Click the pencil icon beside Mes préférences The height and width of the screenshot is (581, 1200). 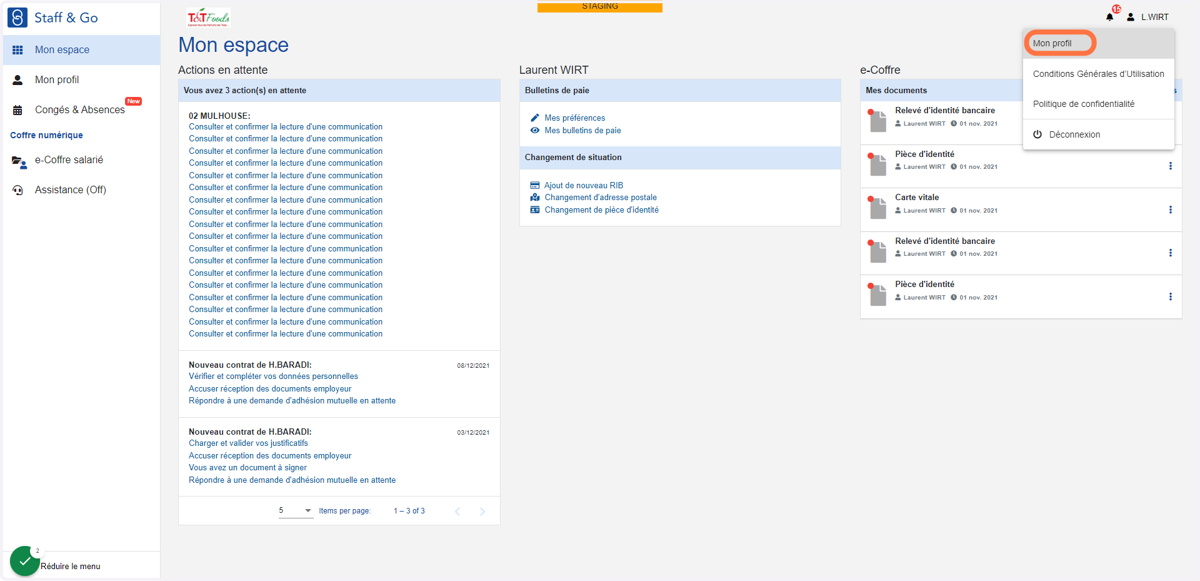click(x=535, y=118)
